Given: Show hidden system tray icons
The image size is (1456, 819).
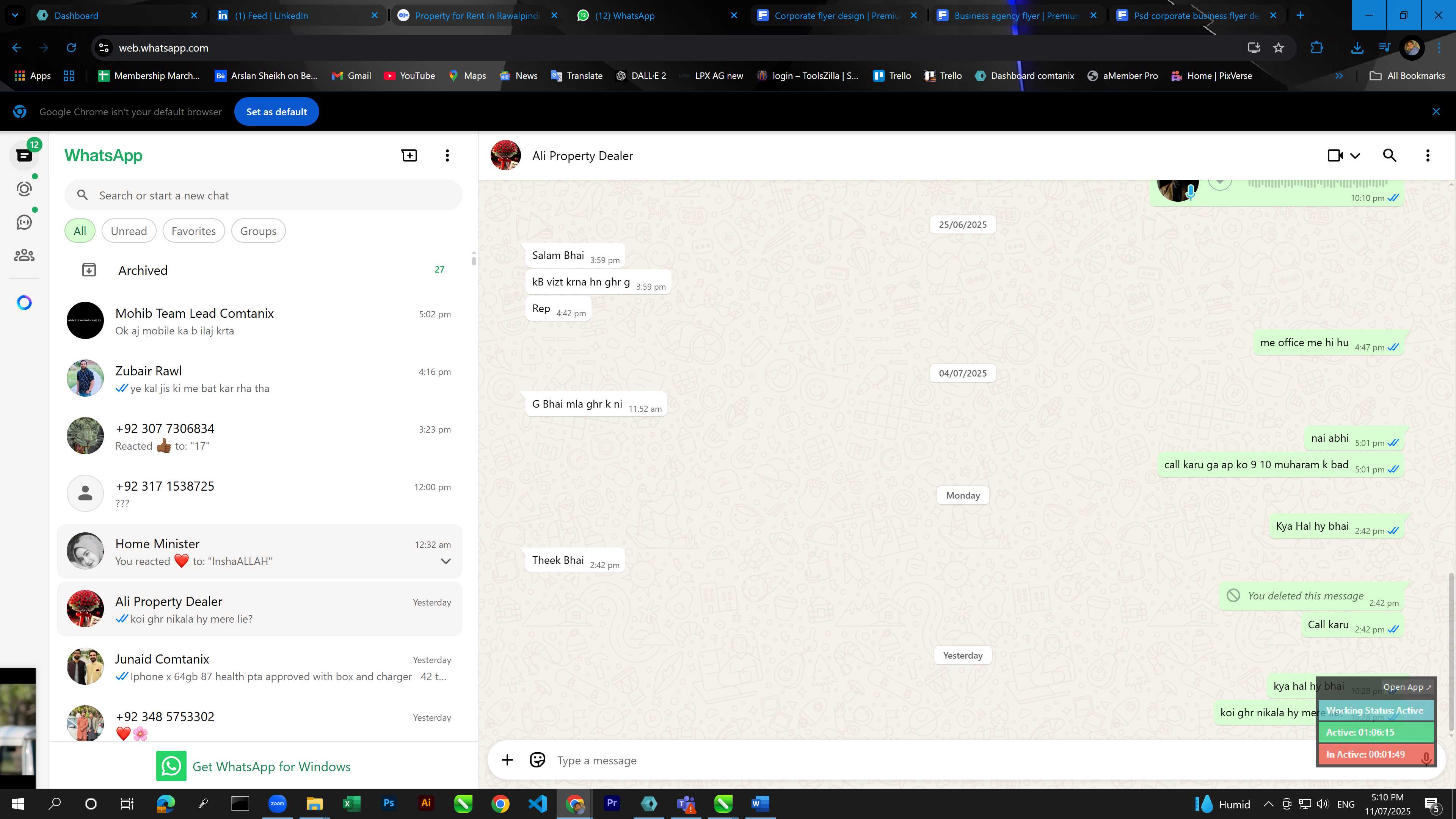Looking at the screenshot, I should pyautogui.click(x=1268, y=804).
